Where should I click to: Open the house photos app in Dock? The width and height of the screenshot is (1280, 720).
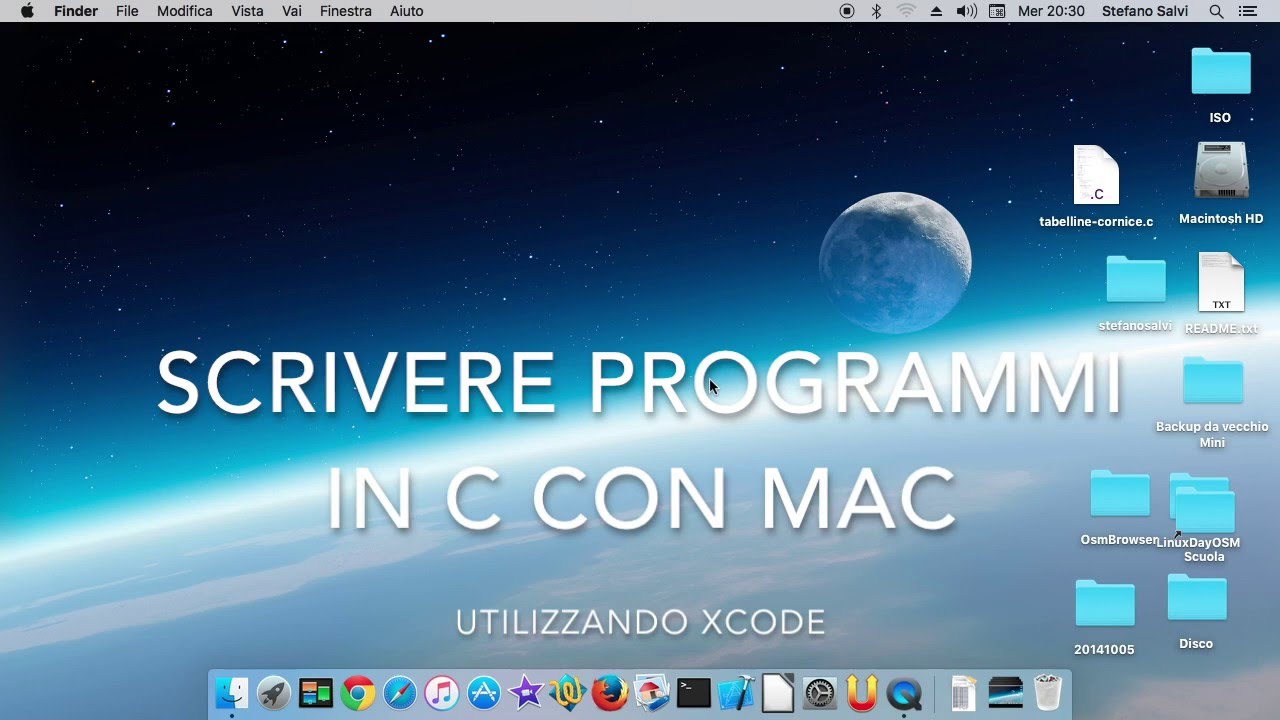coord(651,692)
